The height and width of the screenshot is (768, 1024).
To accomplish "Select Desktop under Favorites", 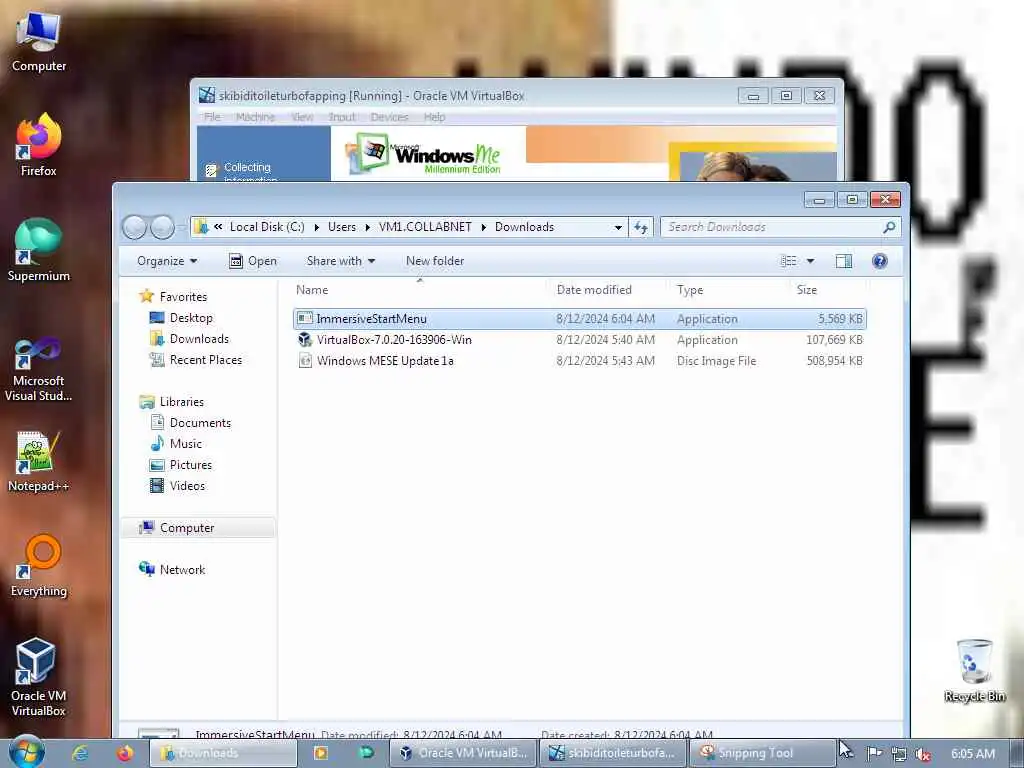I will pyautogui.click(x=182, y=318).
